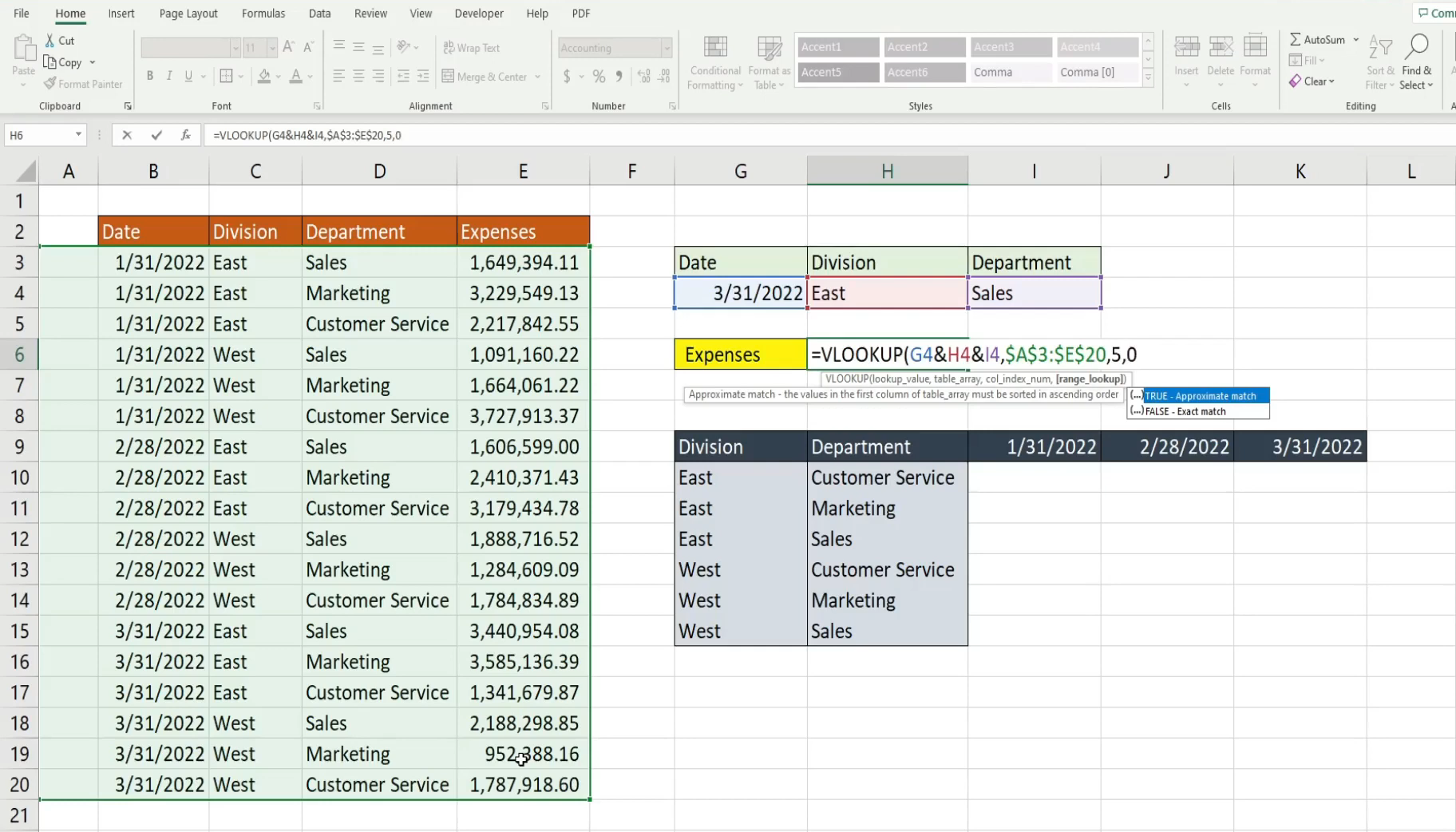The height and width of the screenshot is (832, 1456).
Task: Switch to the Insert tab
Action: (x=121, y=14)
